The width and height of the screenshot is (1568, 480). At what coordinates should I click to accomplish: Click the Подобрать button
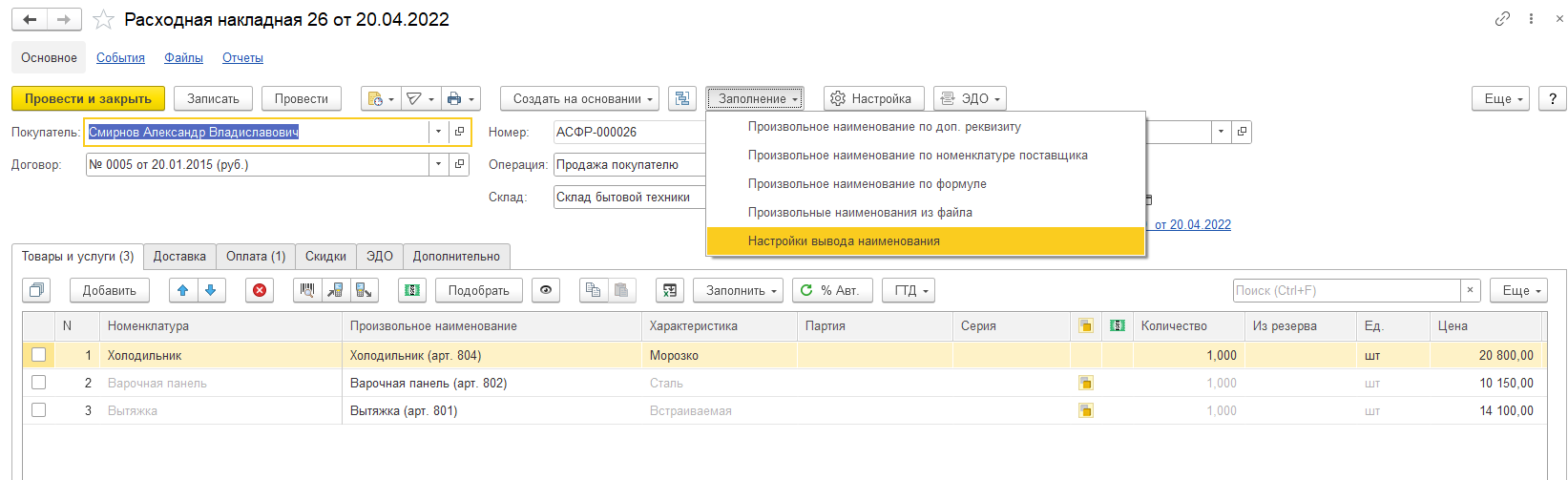(479, 290)
